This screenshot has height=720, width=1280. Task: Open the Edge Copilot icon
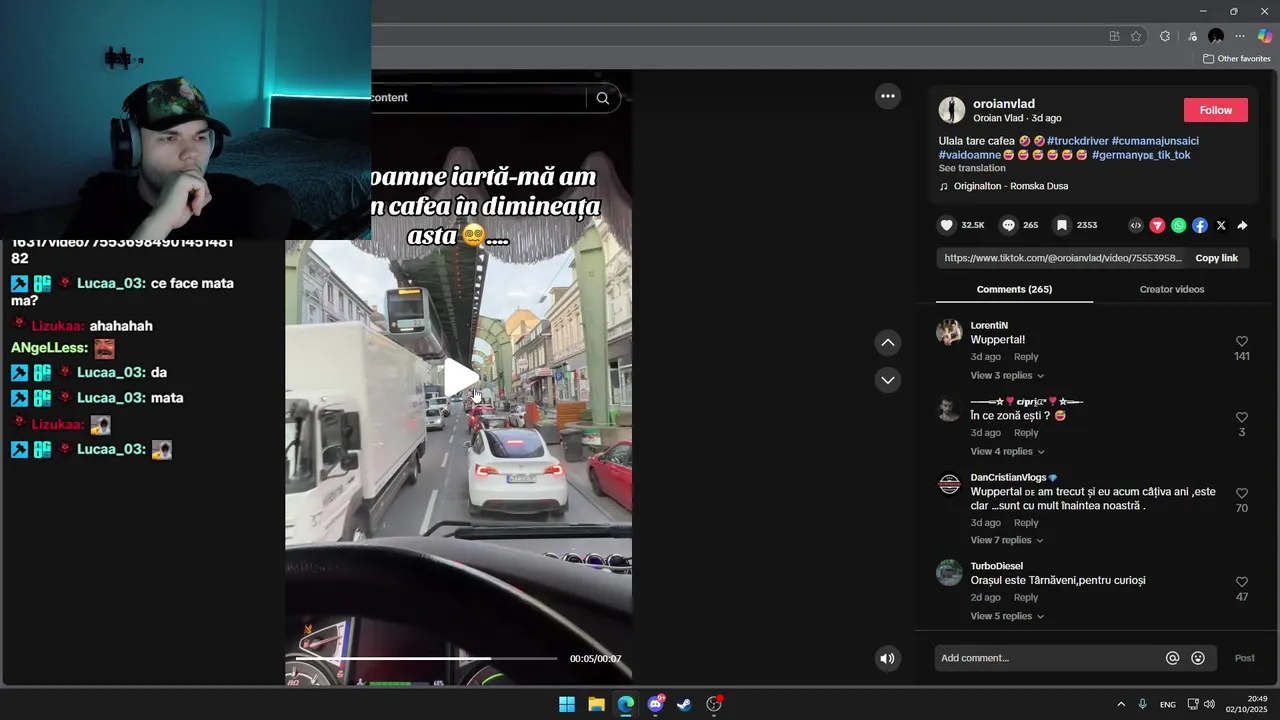1265,36
